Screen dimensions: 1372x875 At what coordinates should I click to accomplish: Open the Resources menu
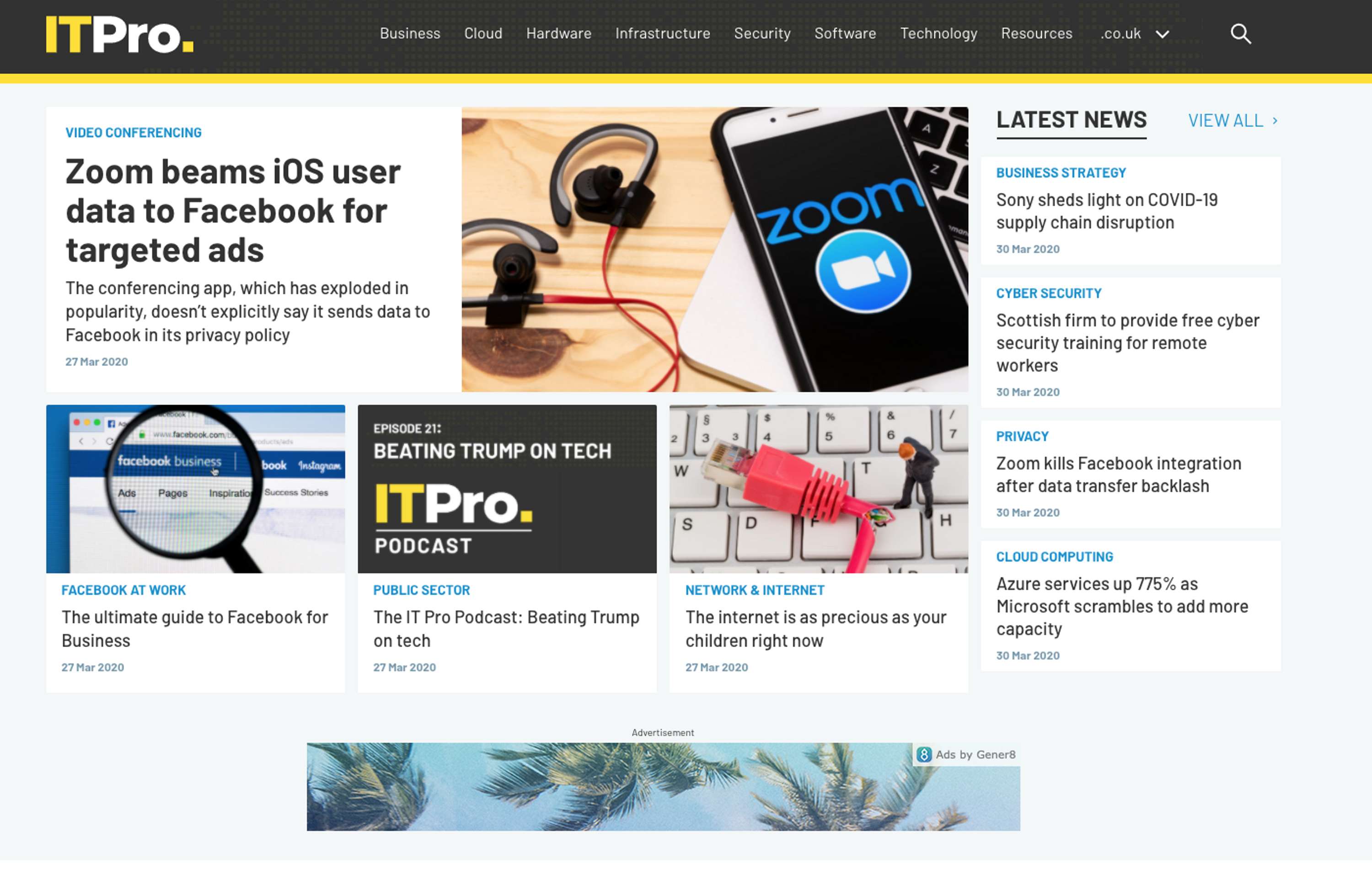pyautogui.click(x=1037, y=34)
